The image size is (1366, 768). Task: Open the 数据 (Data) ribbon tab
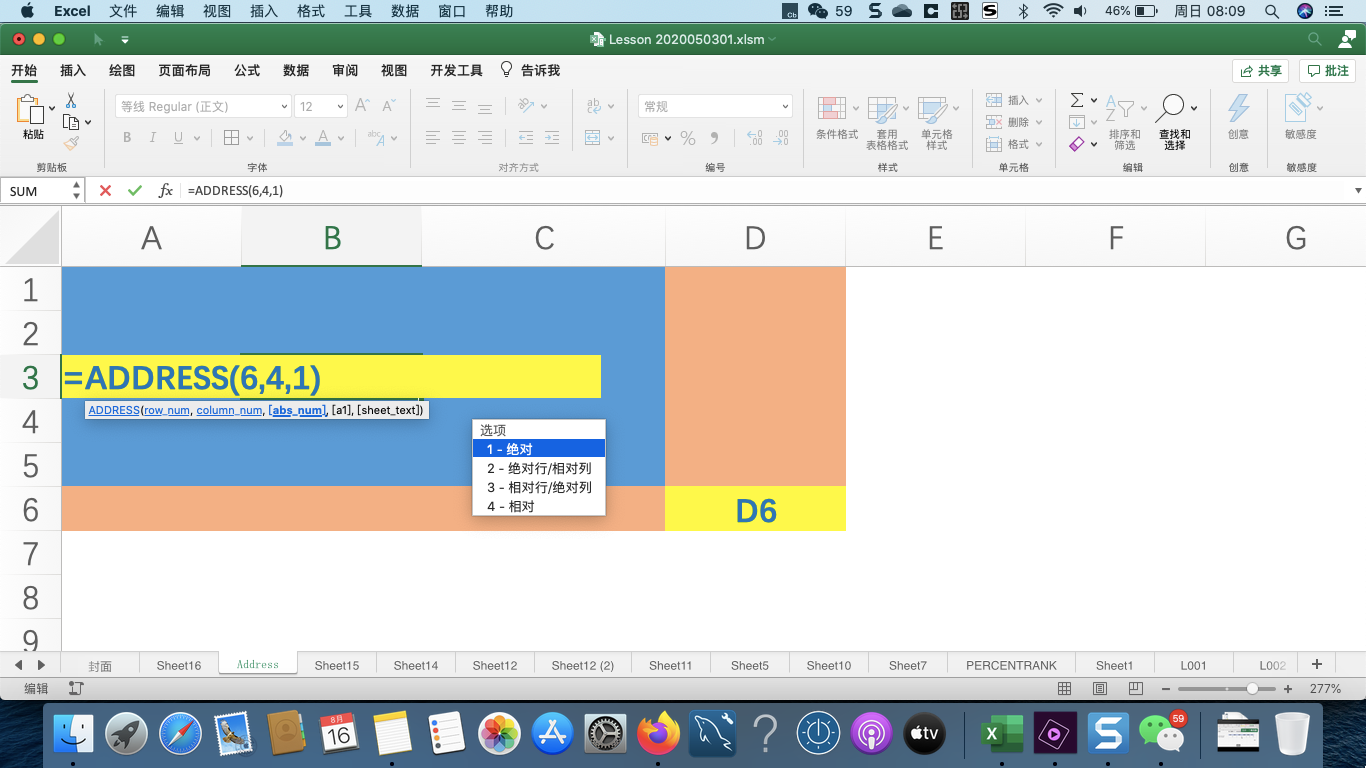[296, 70]
